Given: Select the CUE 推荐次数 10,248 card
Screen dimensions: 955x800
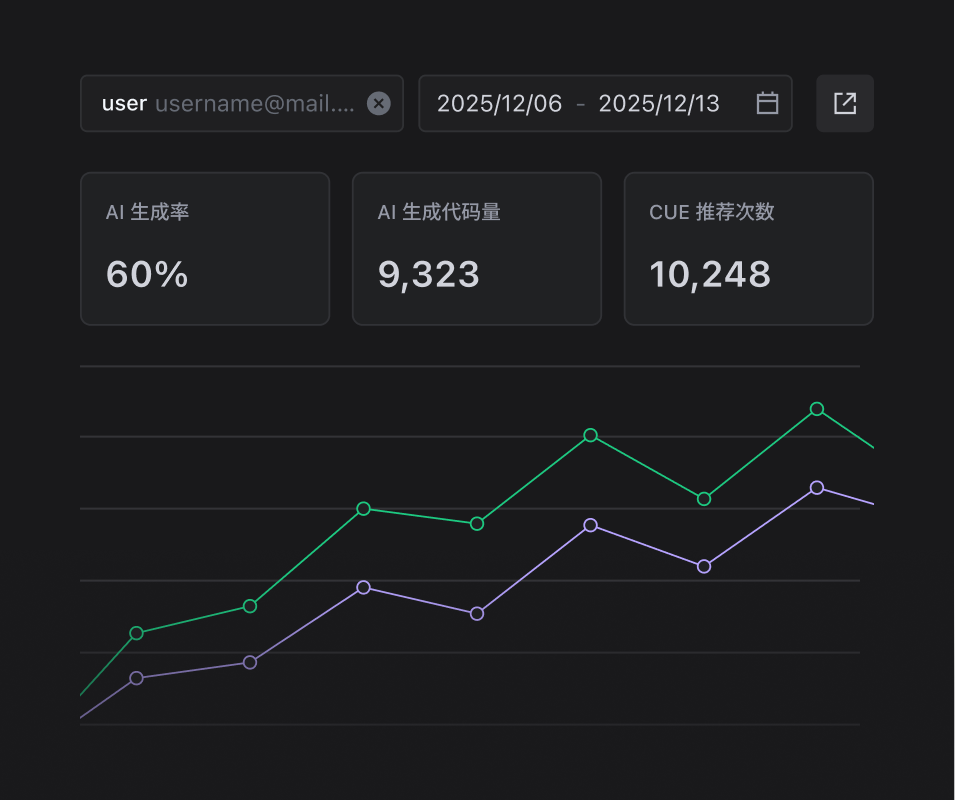Looking at the screenshot, I should coord(749,248).
